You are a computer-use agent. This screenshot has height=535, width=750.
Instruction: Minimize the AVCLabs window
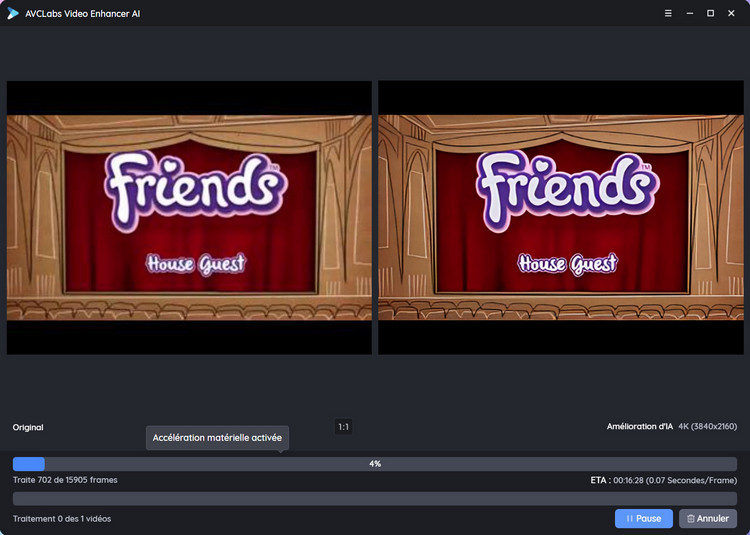point(689,13)
